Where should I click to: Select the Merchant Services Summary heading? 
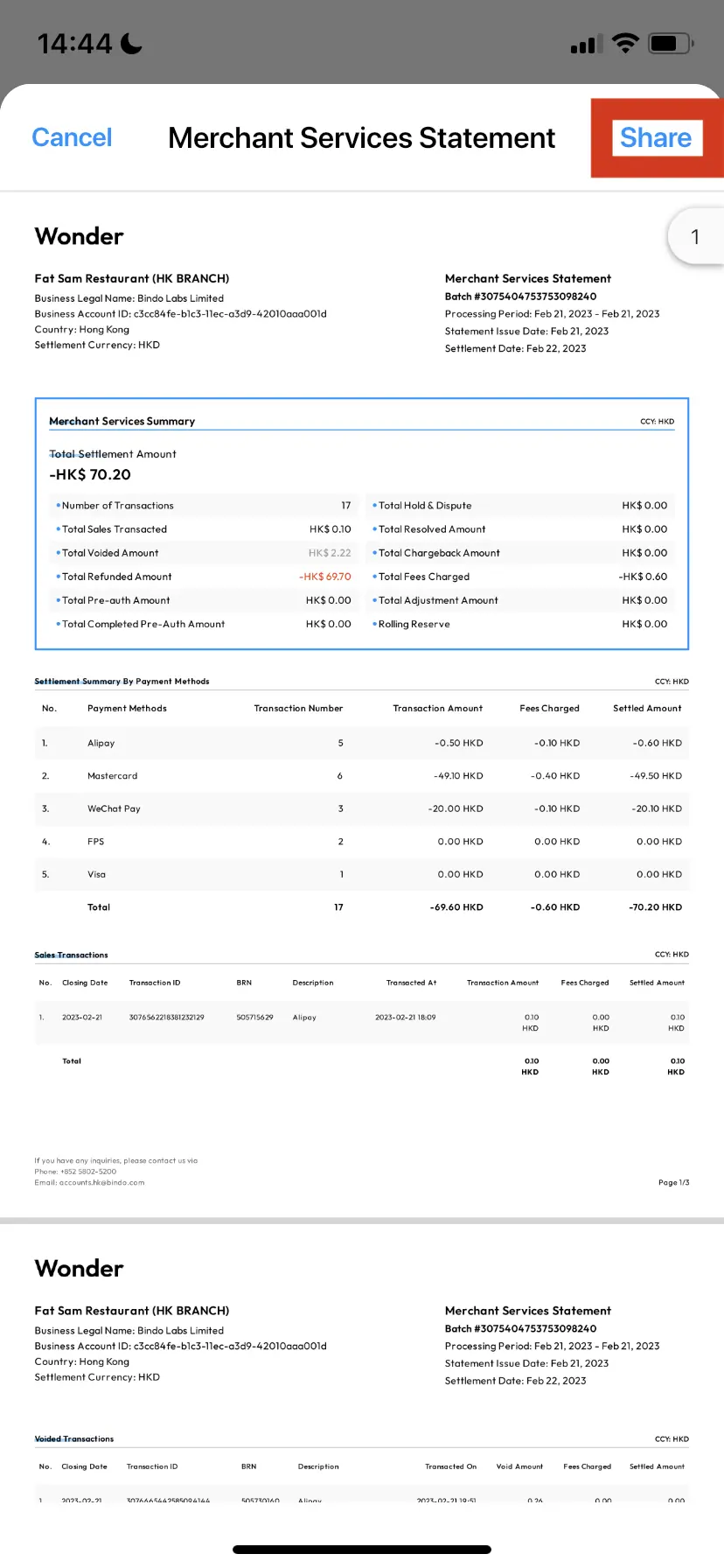coord(122,421)
